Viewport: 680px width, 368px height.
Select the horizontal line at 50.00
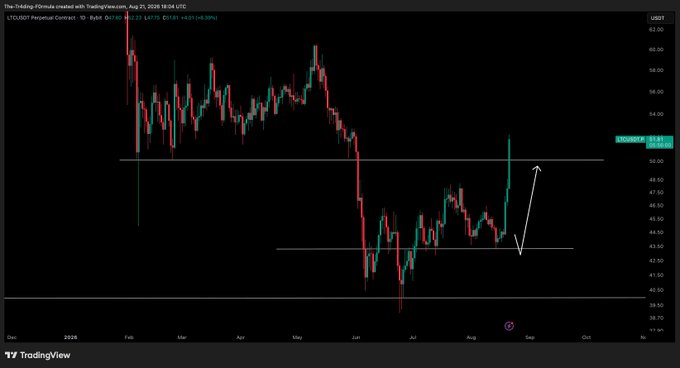pos(361,160)
